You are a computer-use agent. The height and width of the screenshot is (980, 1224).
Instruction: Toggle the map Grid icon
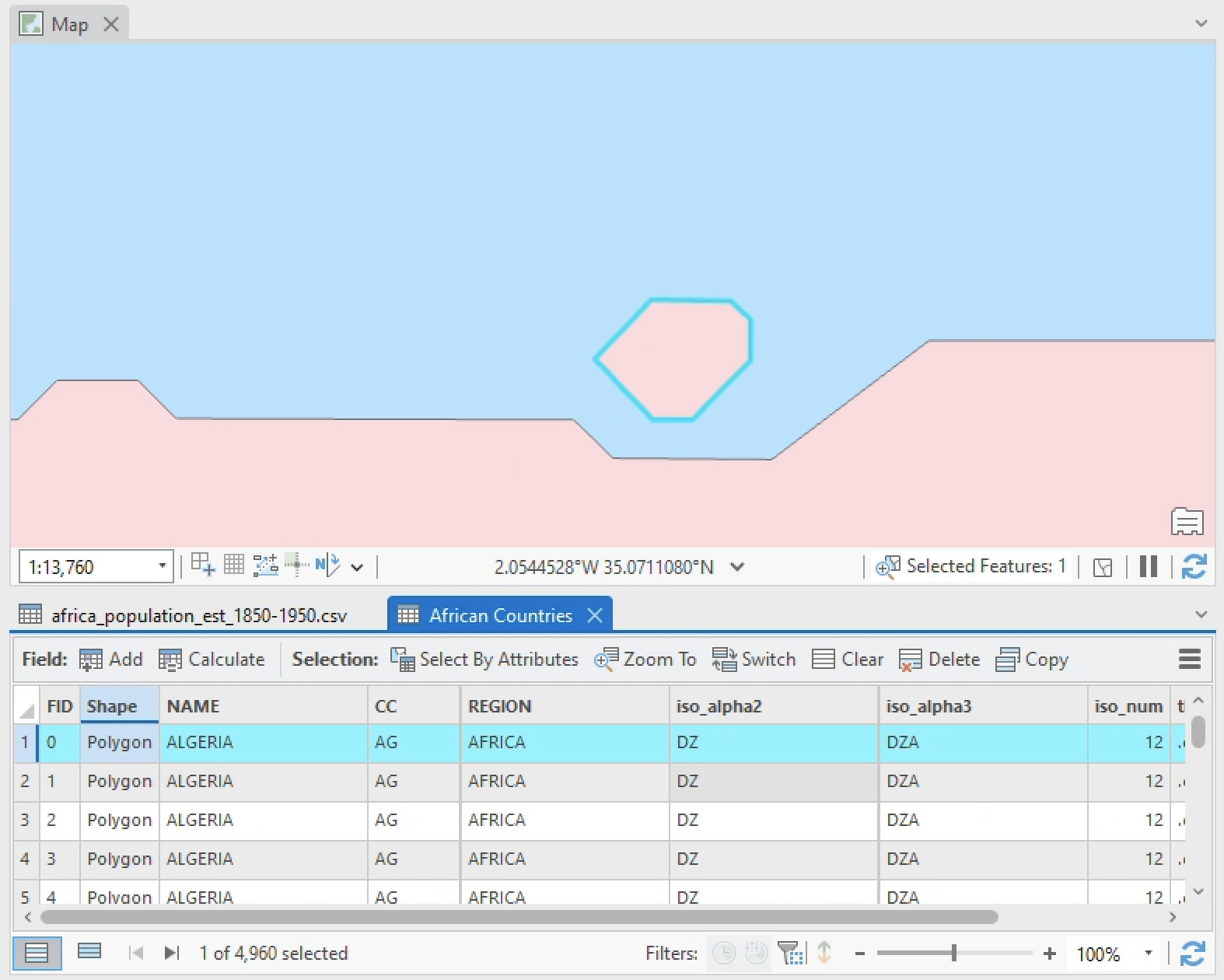point(234,565)
